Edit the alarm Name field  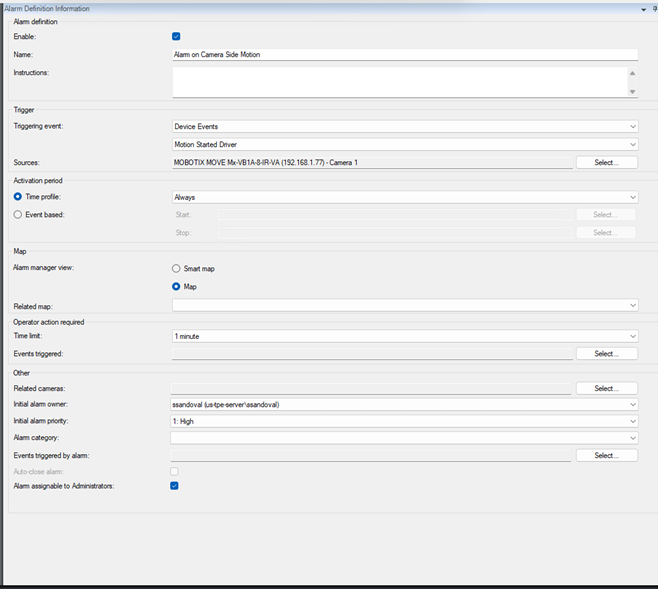coord(405,55)
